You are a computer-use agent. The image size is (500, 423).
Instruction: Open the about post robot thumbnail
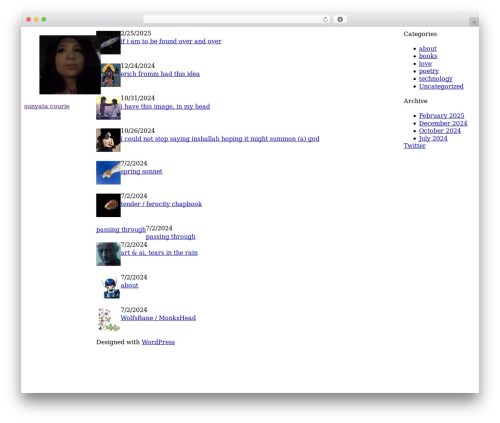pyautogui.click(x=108, y=287)
